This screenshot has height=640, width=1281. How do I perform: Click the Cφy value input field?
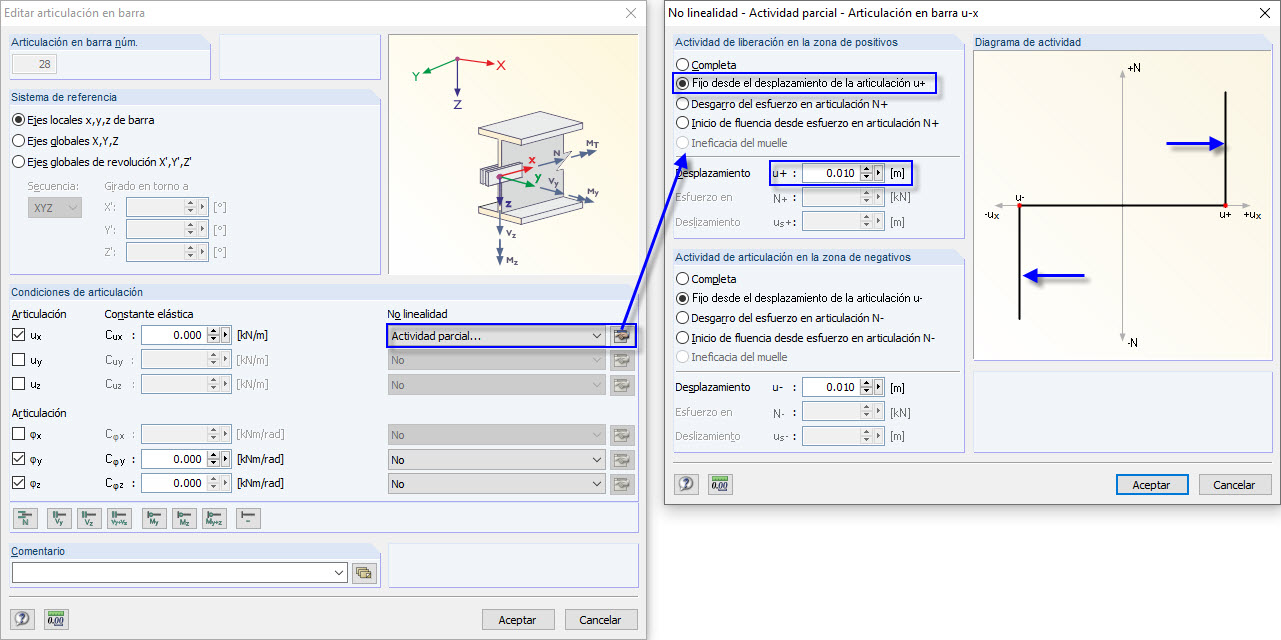pyautogui.click(x=174, y=460)
